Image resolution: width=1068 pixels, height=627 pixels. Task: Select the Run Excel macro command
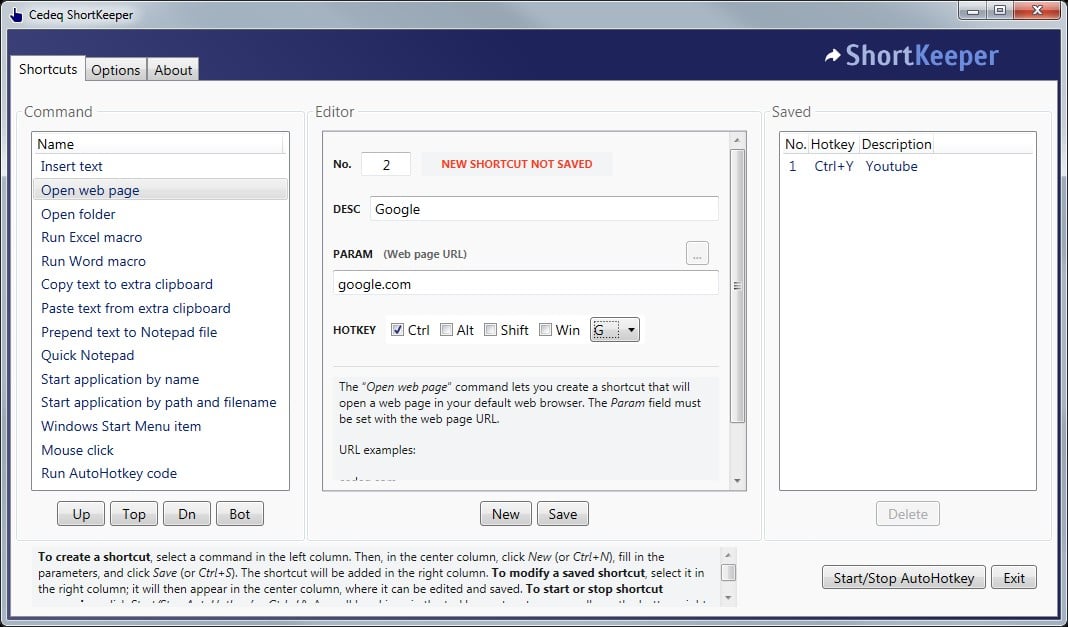click(x=160, y=237)
